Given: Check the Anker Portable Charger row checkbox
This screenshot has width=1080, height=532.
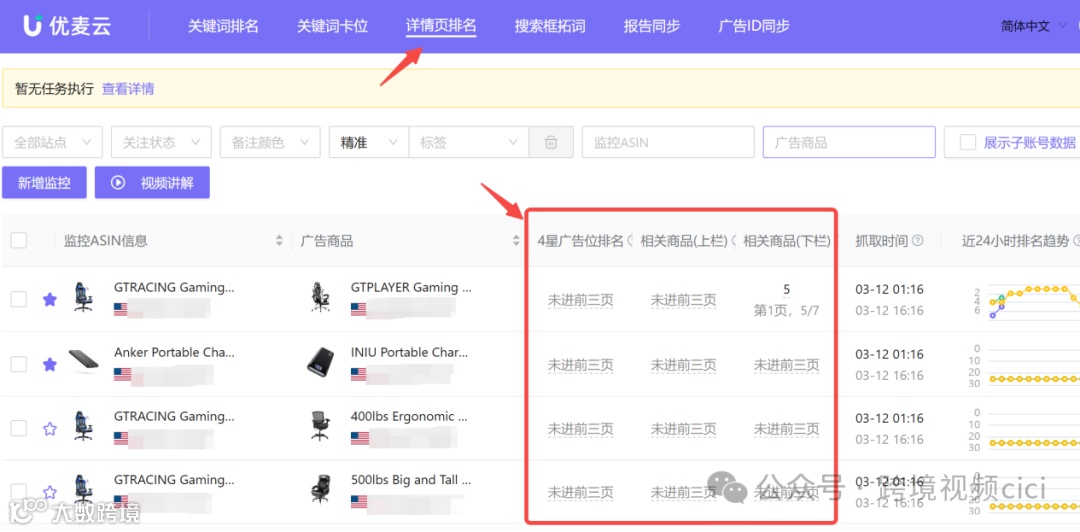Looking at the screenshot, I should click(19, 364).
